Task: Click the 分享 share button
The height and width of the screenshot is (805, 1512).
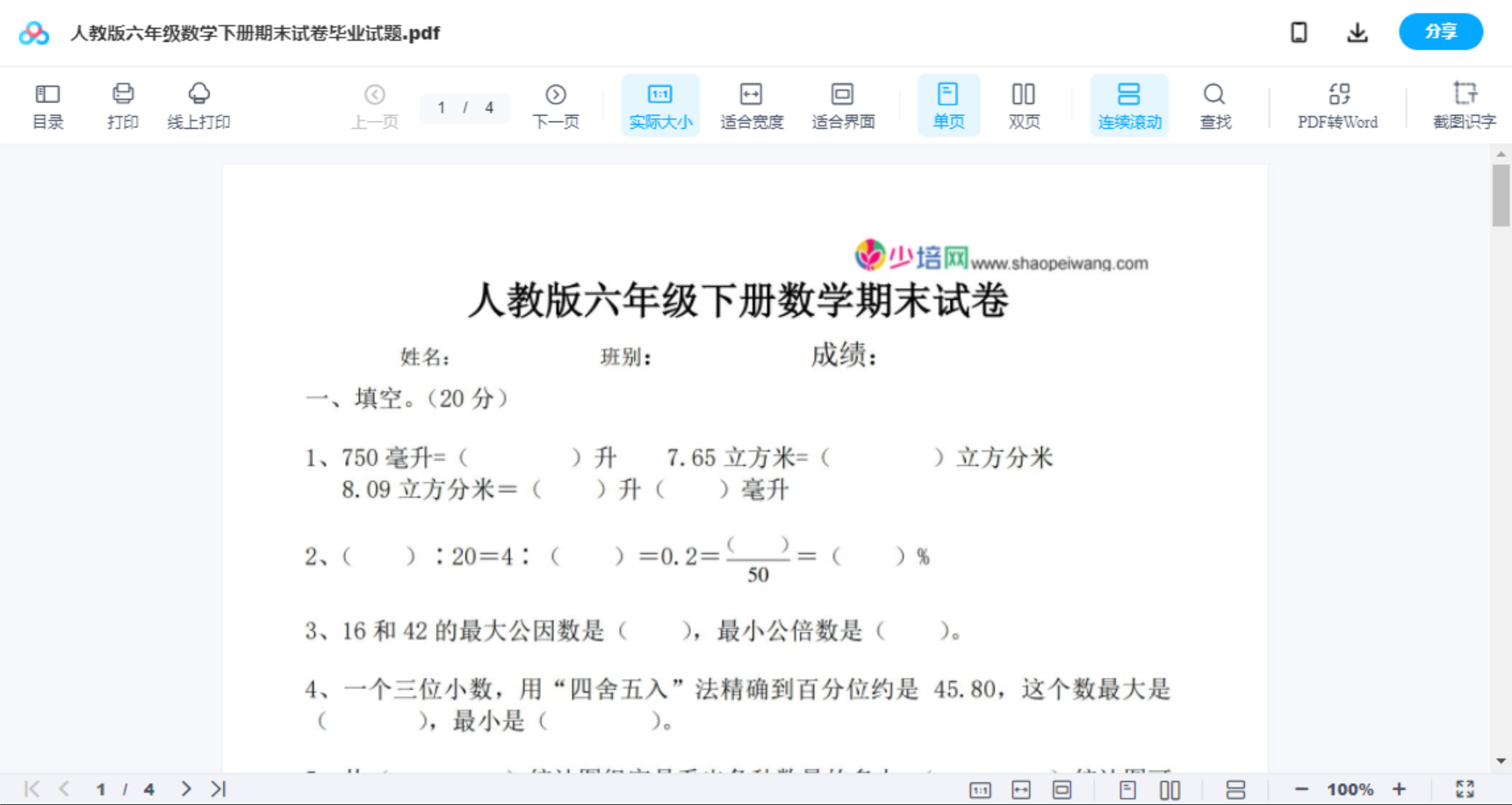Action: tap(1440, 31)
